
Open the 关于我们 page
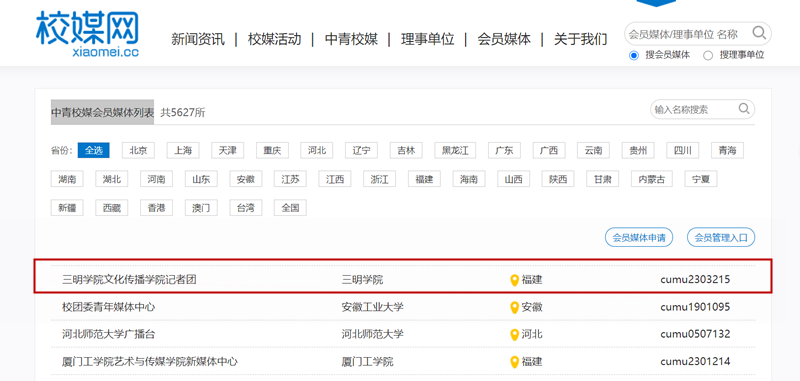point(581,39)
